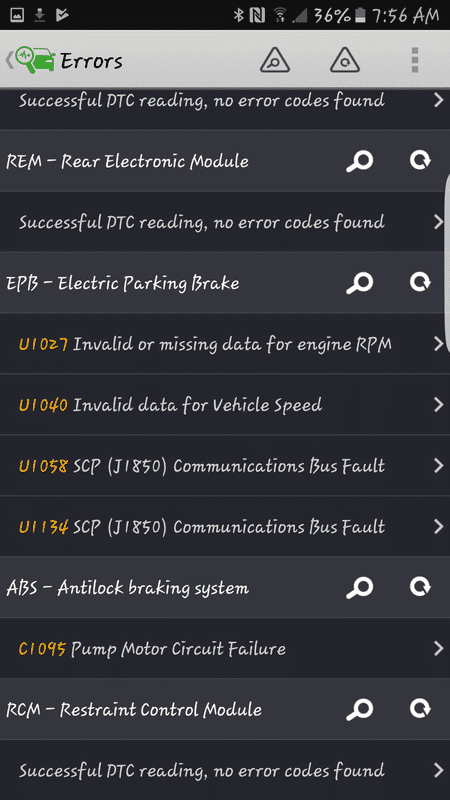The width and height of the screenshot is (450, 800).
Task: Tap magnifier for ABS Antilock braking system
Action: point(360,588)
